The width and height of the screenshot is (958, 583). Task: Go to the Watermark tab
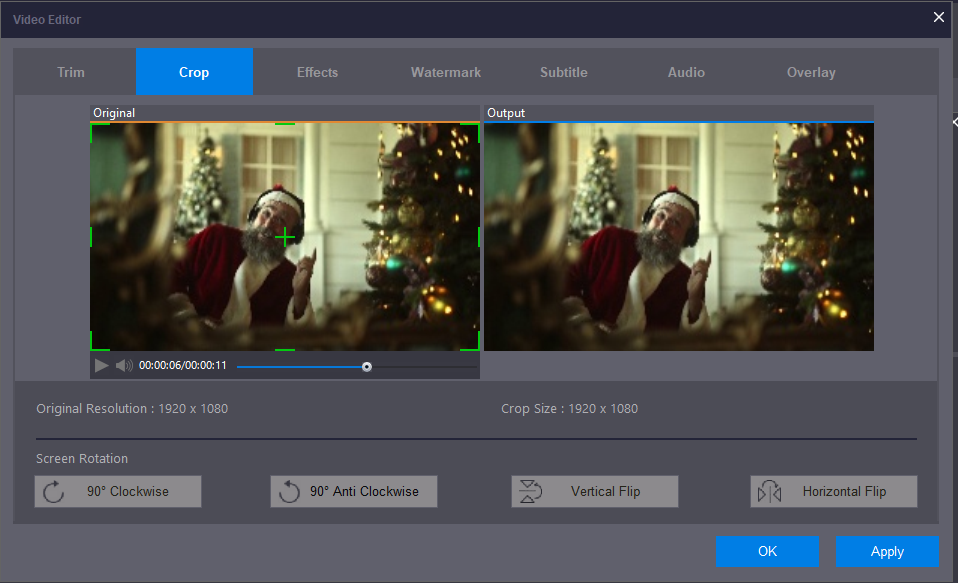tap(445, 72)
